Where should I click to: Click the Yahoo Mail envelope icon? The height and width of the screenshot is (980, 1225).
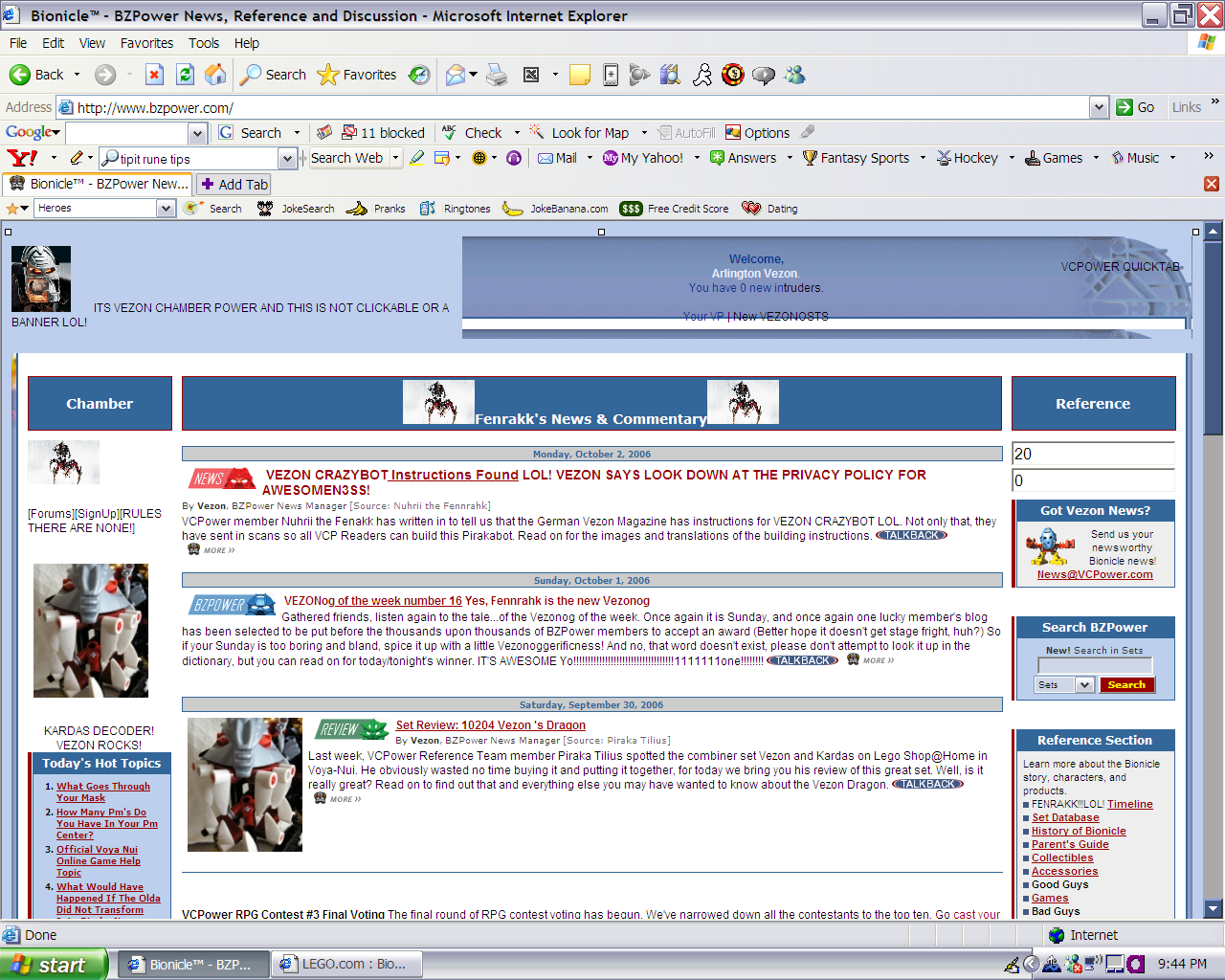pos(546,158)
